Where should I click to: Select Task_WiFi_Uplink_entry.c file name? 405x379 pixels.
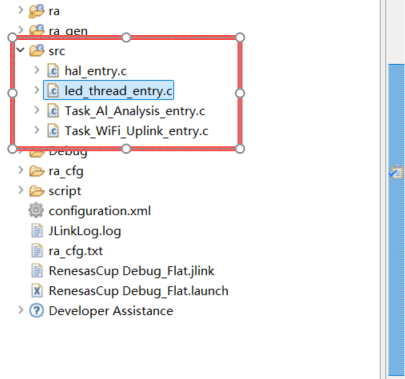(136, 131)
